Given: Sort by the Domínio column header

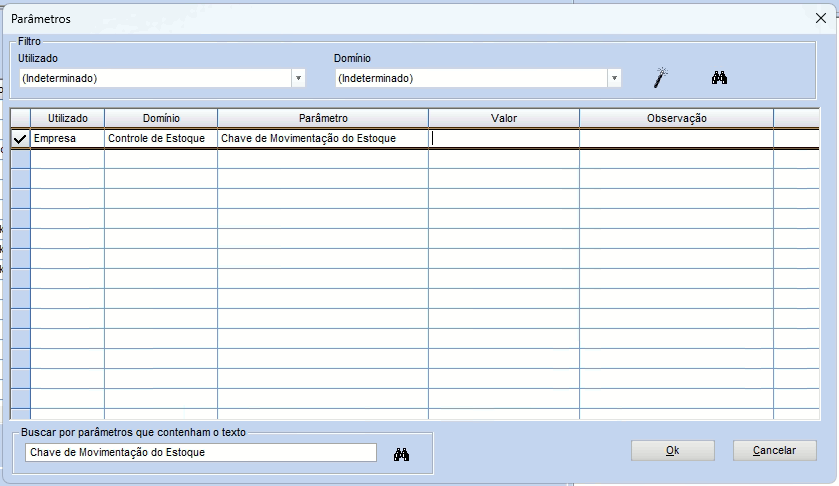Looking at the screenshot, I should [x=160, y=118].
